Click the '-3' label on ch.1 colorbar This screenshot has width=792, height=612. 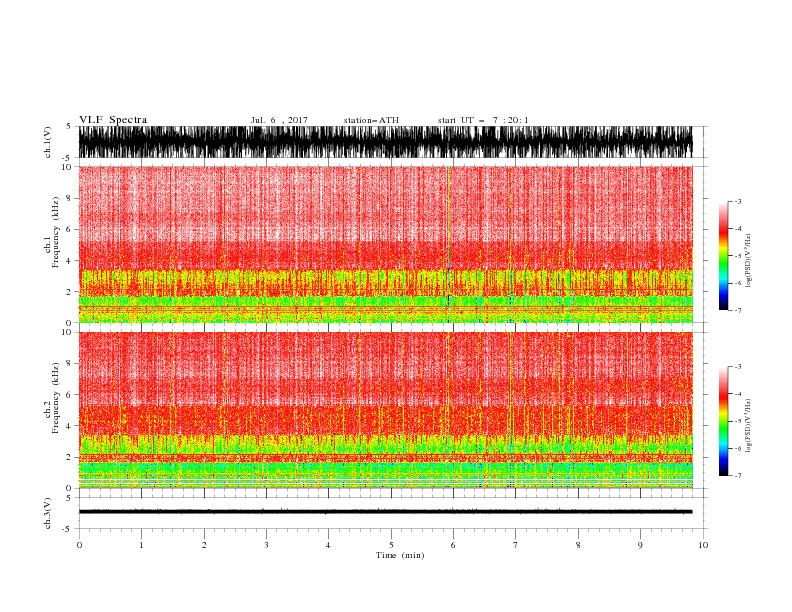737,201
